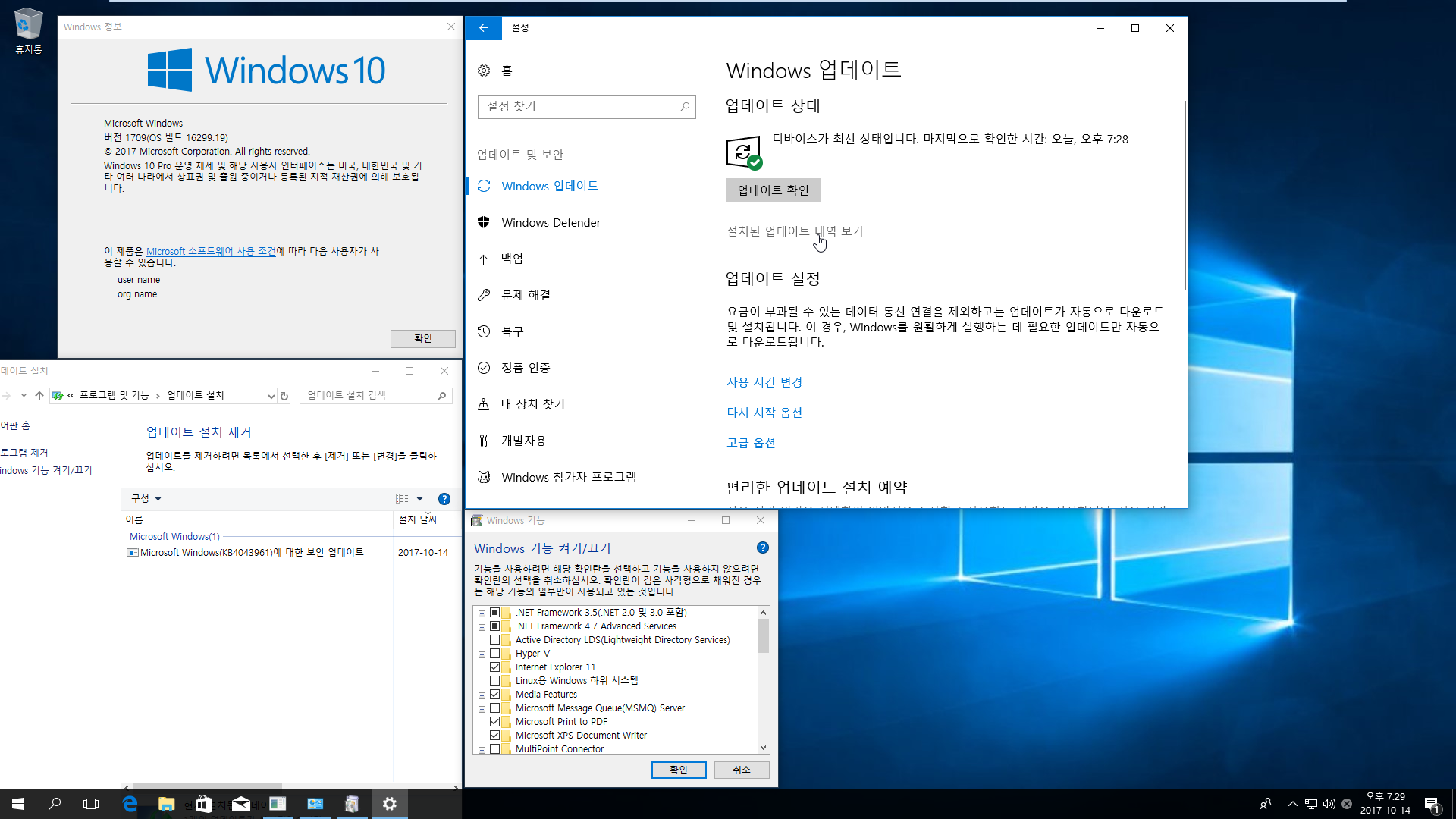Viewport: 1456px width, 819px height.
Task: Expand Hyper-V tree node
Action: pos(482,654)
